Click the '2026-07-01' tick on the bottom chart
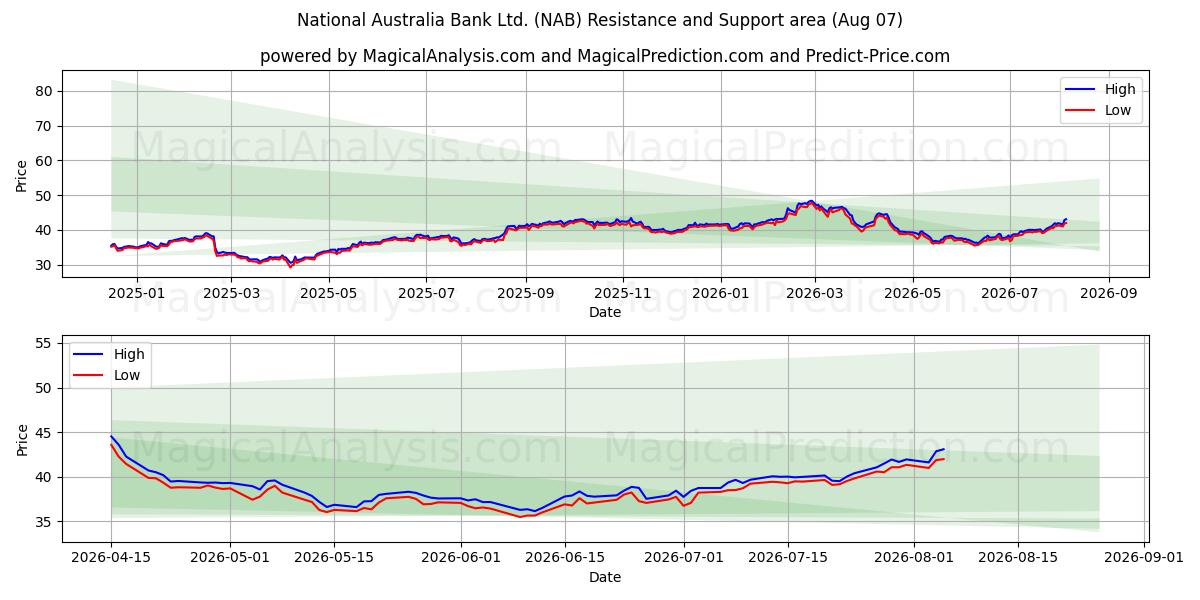This screenshot has height=600, width=1200. (684, 559)
